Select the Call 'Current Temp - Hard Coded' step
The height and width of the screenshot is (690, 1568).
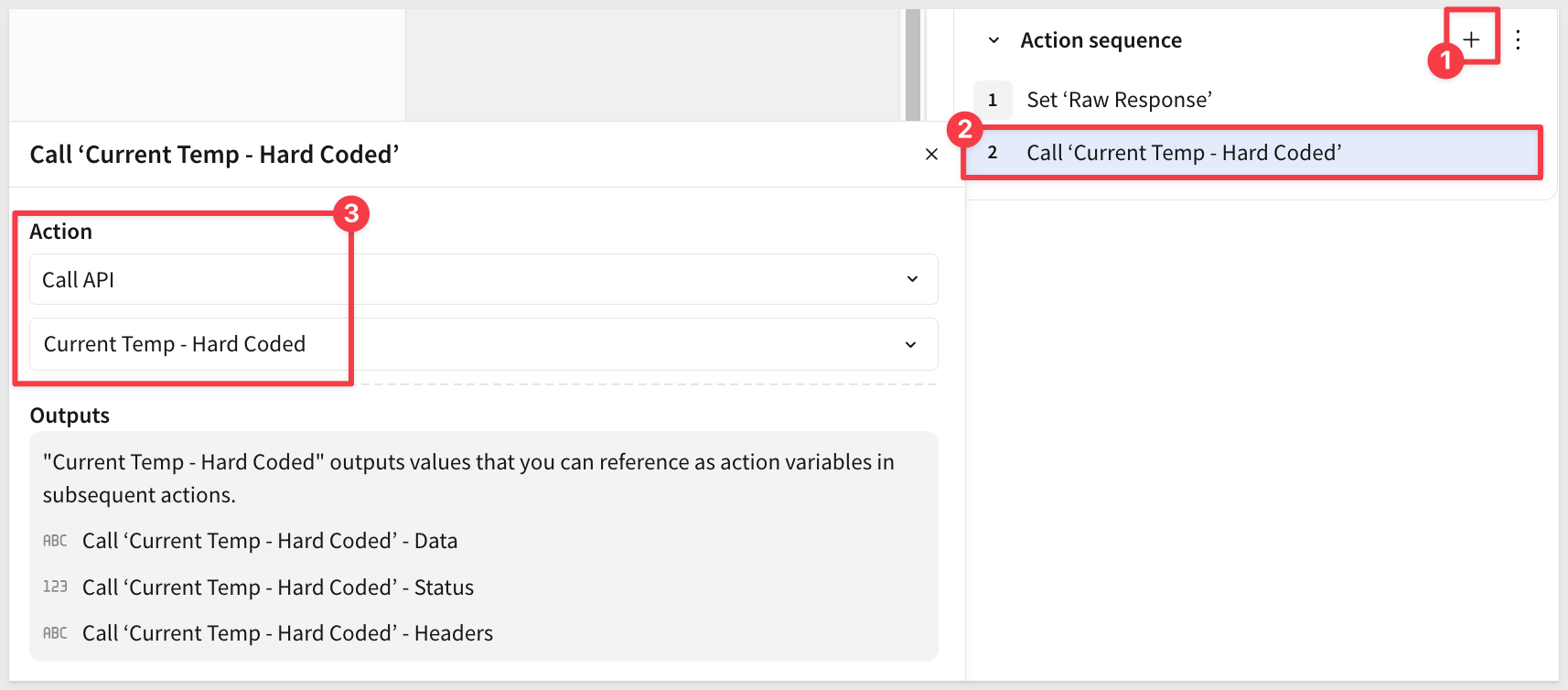tap(1184, 153)
